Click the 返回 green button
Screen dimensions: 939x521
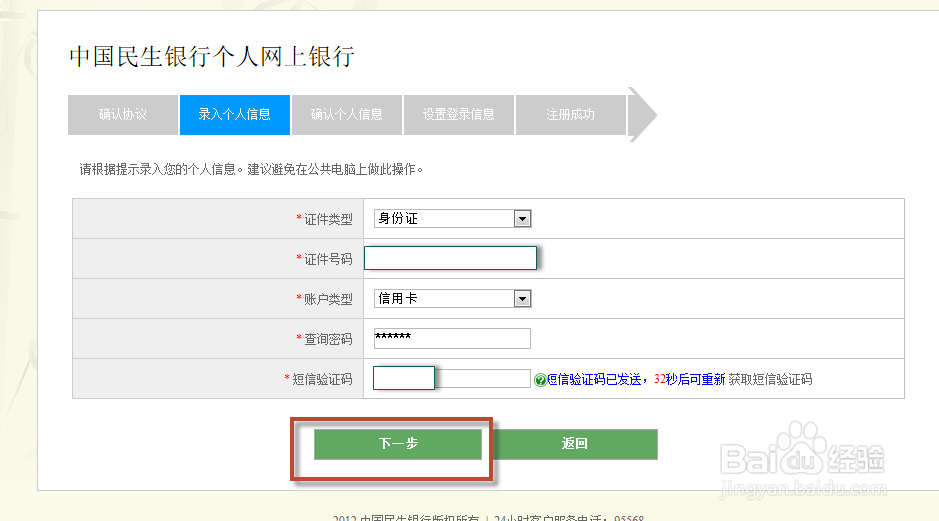(574, 444)
